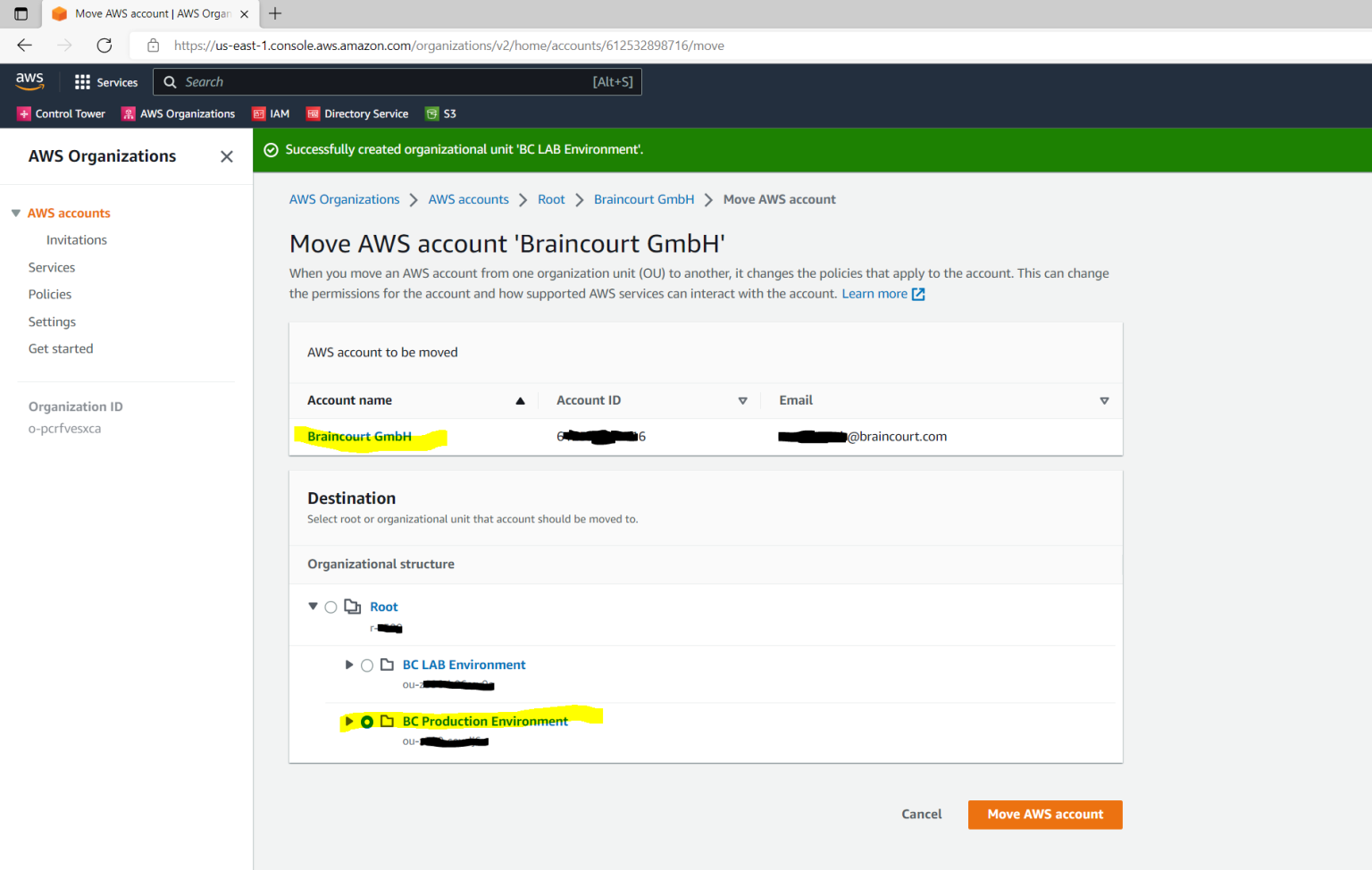Viewport: 1372px width, 870px height.
Task: Click the magnifier icon in the search bar
Action: point(170,81)
